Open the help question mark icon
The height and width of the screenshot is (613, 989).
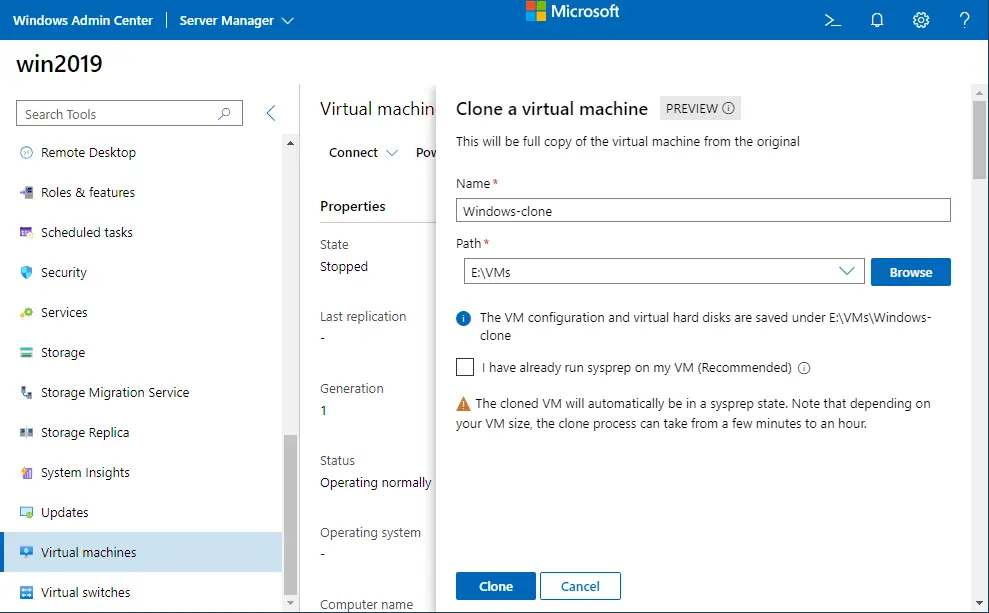964,20
